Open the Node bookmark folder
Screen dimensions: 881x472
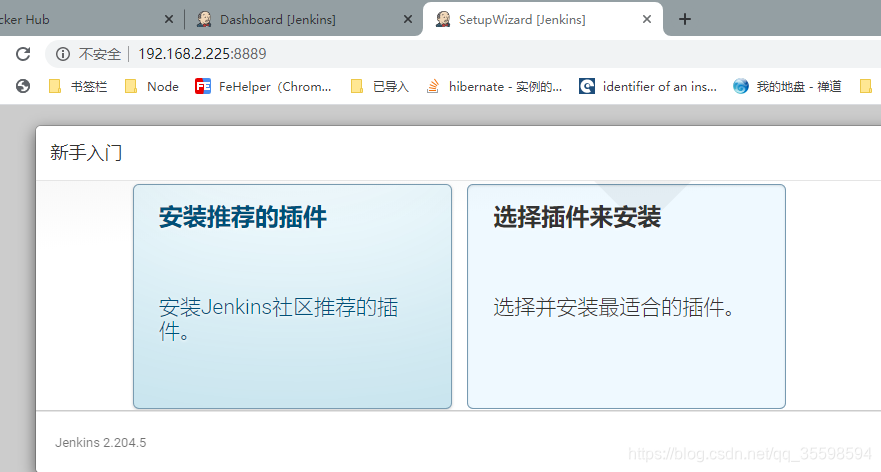click(x=152, y=86)
